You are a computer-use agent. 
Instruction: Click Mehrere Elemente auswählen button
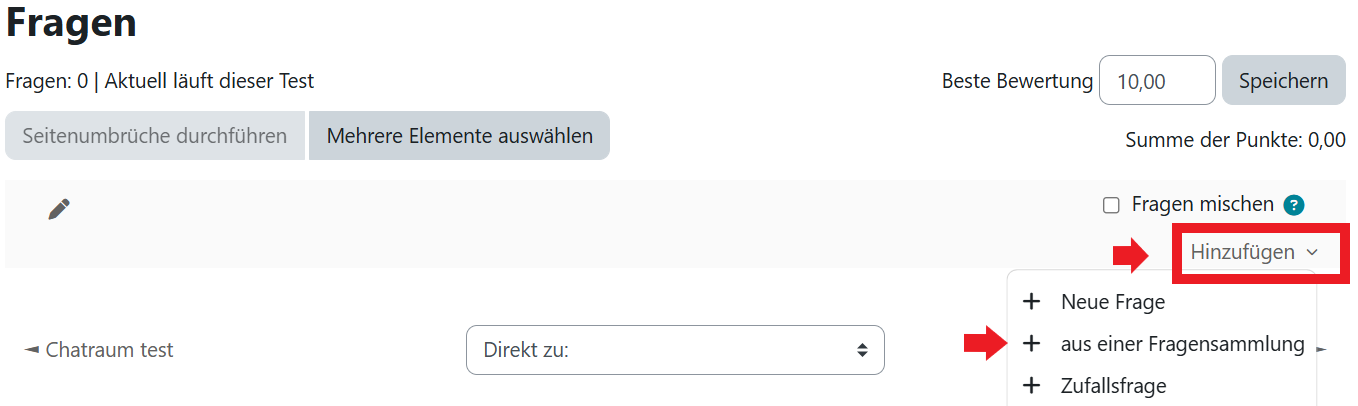pyautogui.click(x=459, y=135)
